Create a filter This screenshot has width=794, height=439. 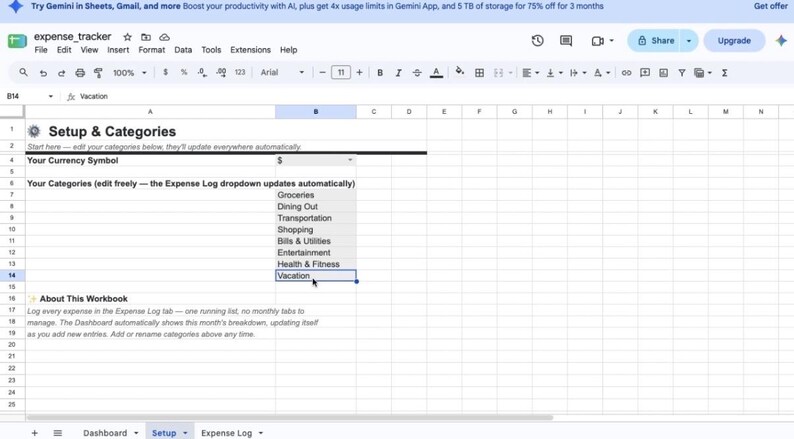pyautogui.click(x=682, y=73)
